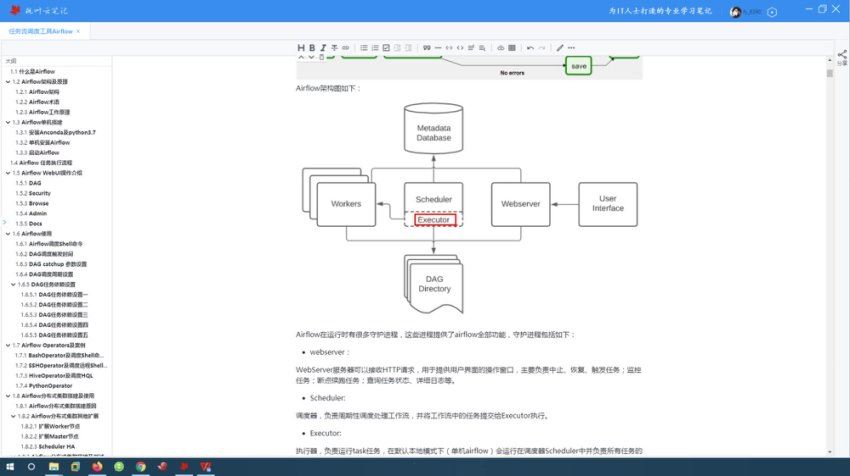Jump to outline item 1.1 什么是Airflow
Screen dimensions: 850x476
point(33,72)
